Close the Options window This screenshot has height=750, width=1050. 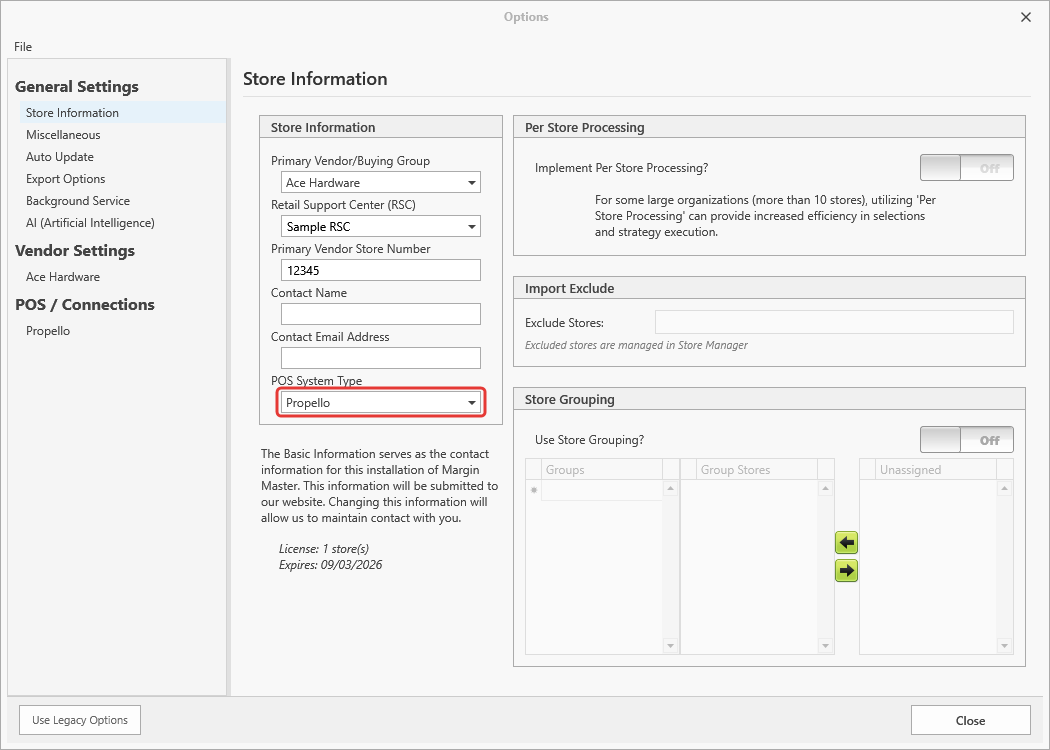point(1025,17)
